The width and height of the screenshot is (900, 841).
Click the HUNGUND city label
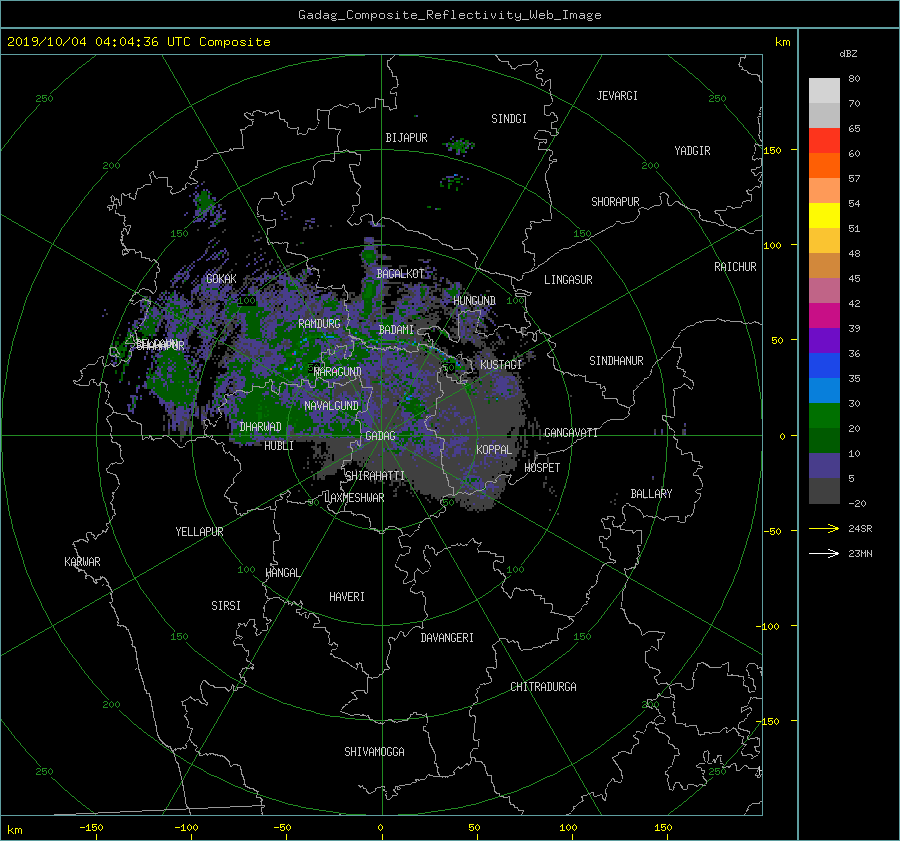[x=474, y=301]
